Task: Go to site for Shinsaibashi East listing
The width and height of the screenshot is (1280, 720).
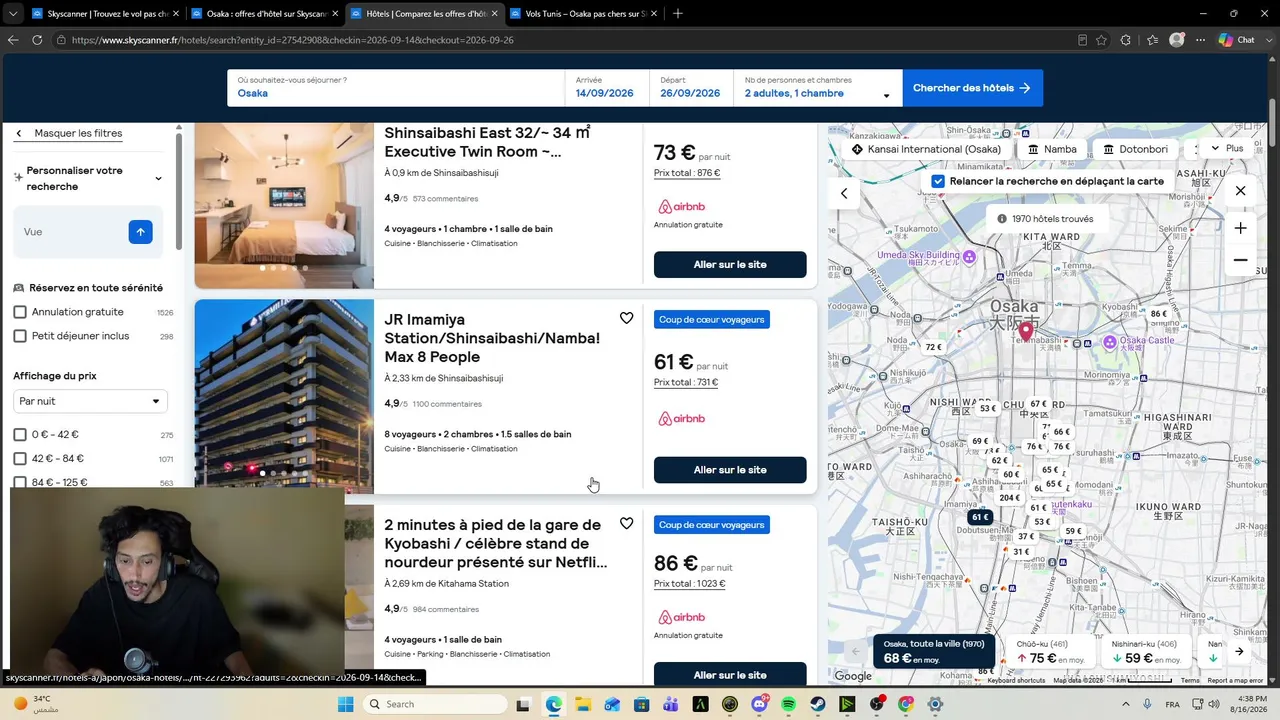Action: point(730,264)
